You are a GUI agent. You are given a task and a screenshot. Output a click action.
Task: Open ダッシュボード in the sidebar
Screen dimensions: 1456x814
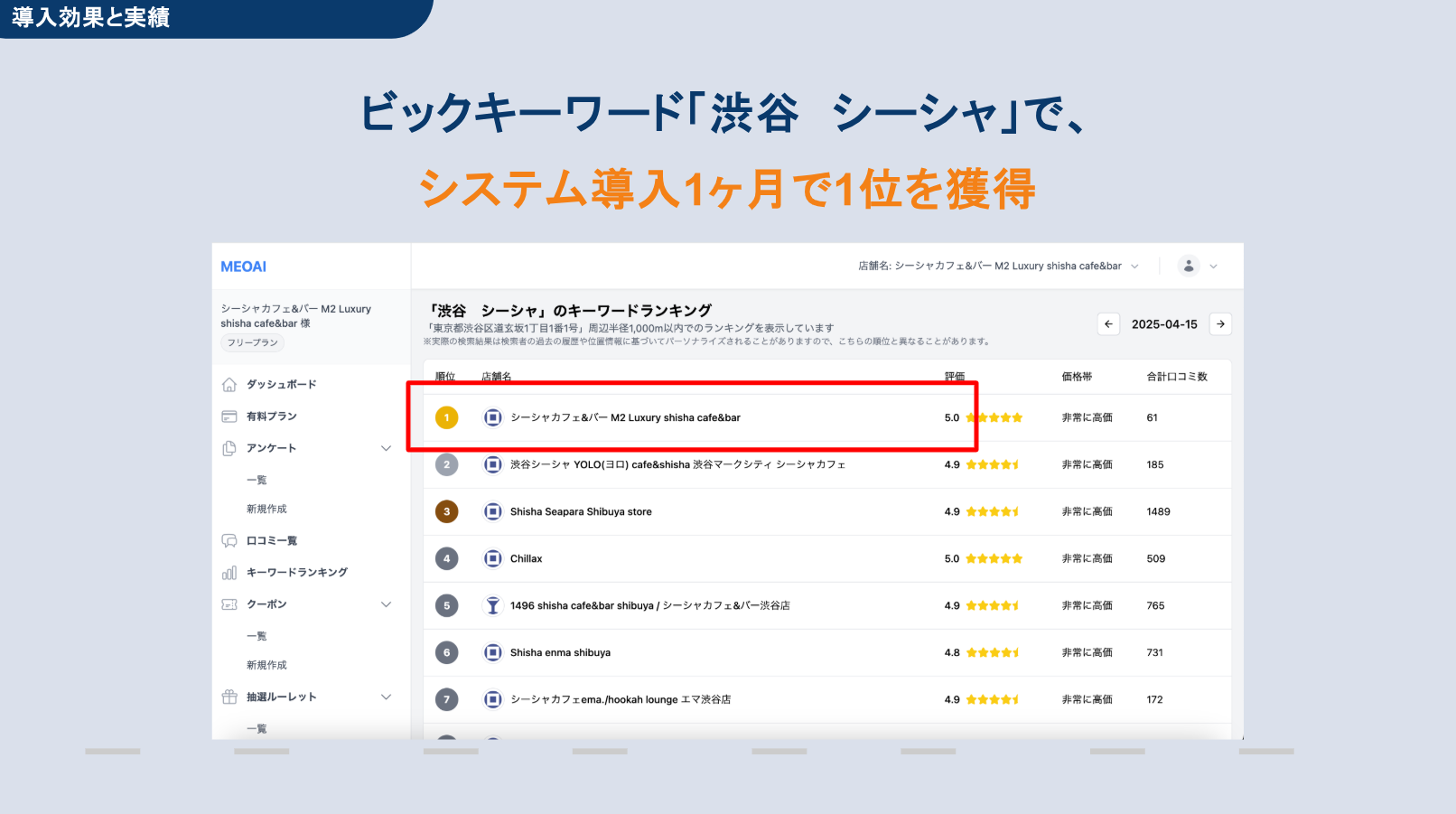coord(282,385)
